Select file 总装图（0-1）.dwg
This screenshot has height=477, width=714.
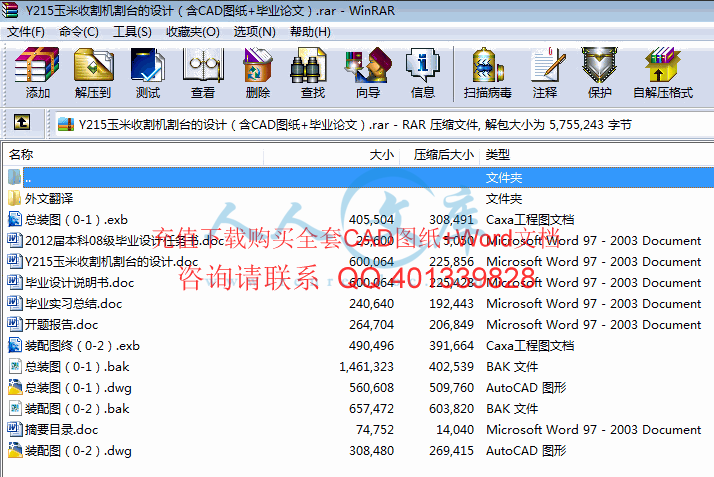[x=78, y=387]
